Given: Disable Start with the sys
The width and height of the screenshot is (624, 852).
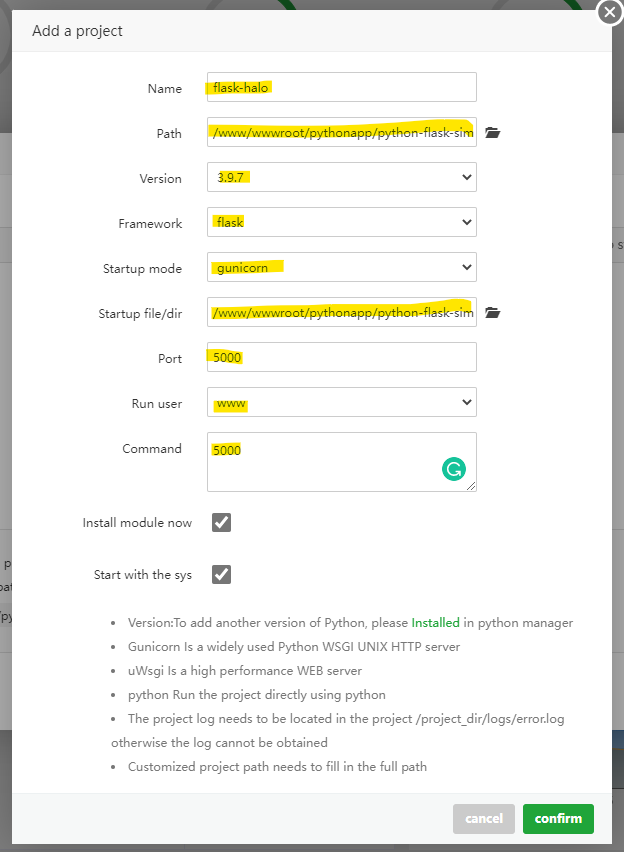Looking at the screenshot, I should coord(221,574).
